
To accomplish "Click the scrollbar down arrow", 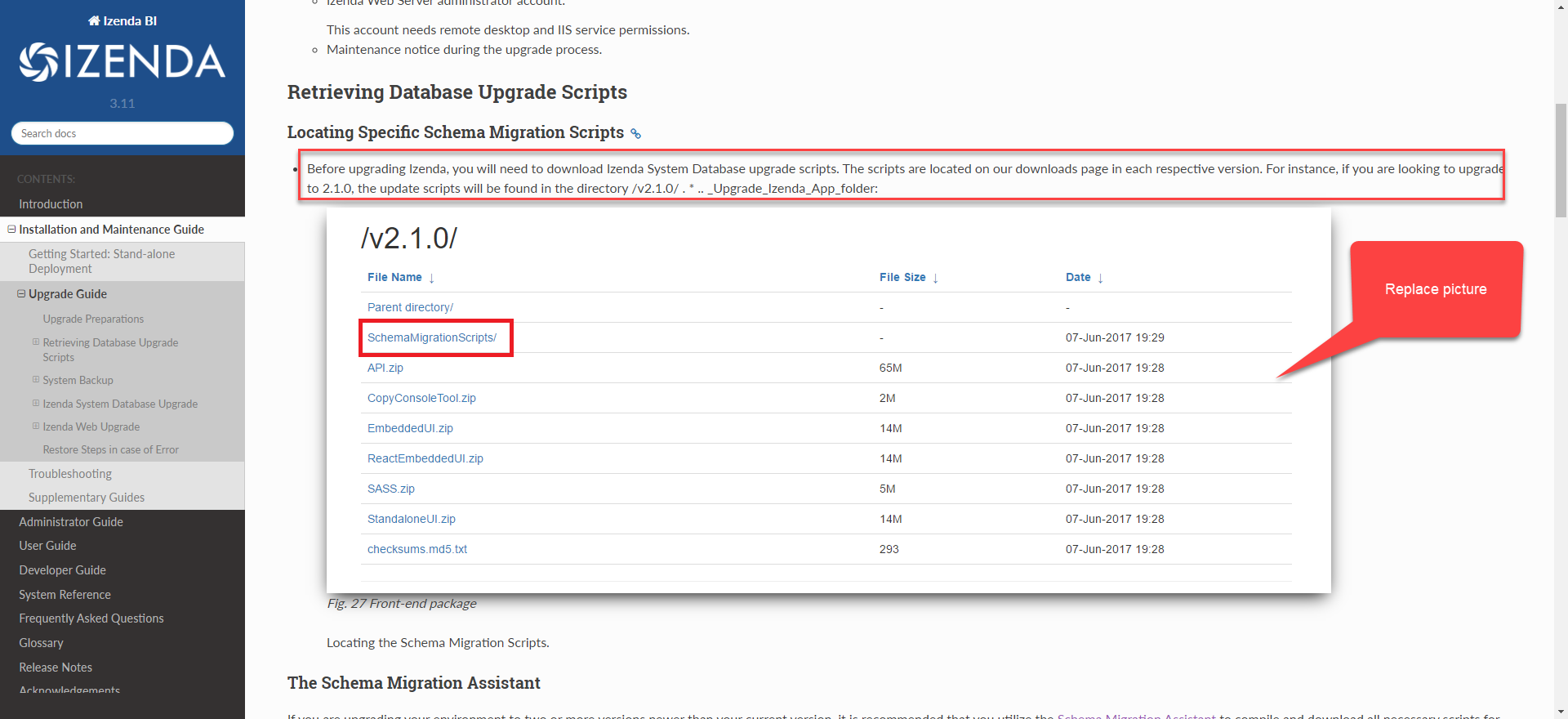I will [1561, 712].
